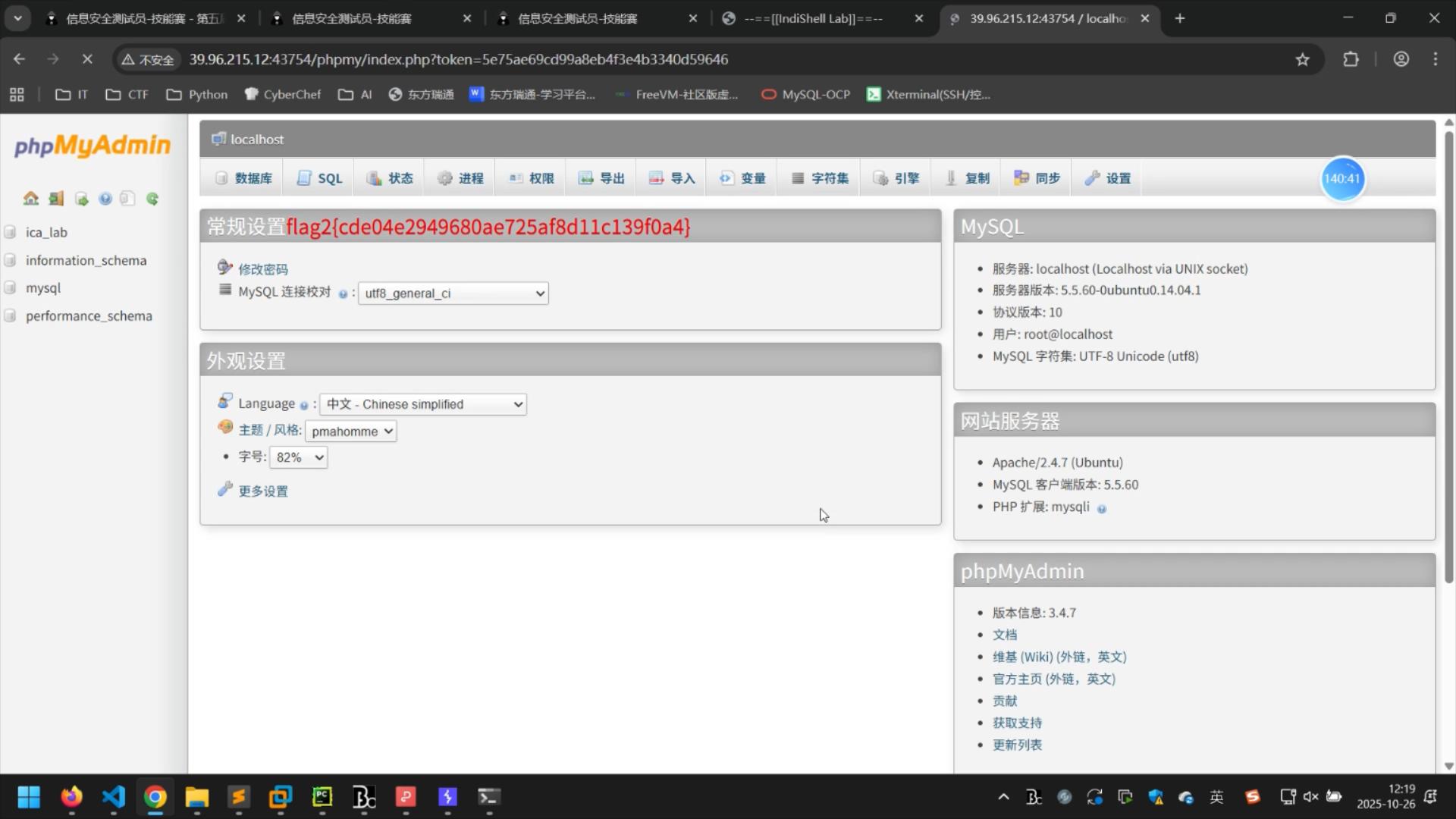Click the log out door icon
This screenshot has height=819, width=1456.
pos(56,199)
